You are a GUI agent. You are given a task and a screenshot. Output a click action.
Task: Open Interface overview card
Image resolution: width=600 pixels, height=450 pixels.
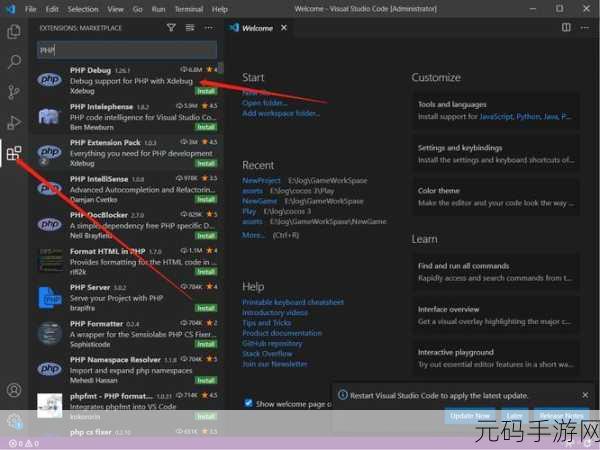coord(496,315)
